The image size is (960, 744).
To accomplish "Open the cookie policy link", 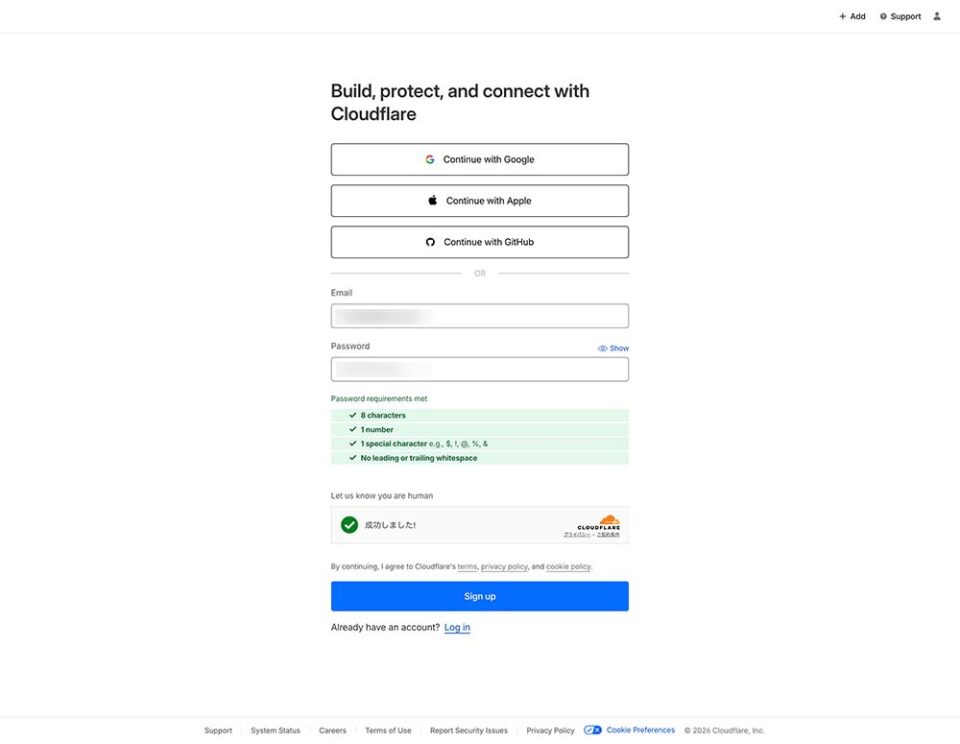I will (568, 566).
